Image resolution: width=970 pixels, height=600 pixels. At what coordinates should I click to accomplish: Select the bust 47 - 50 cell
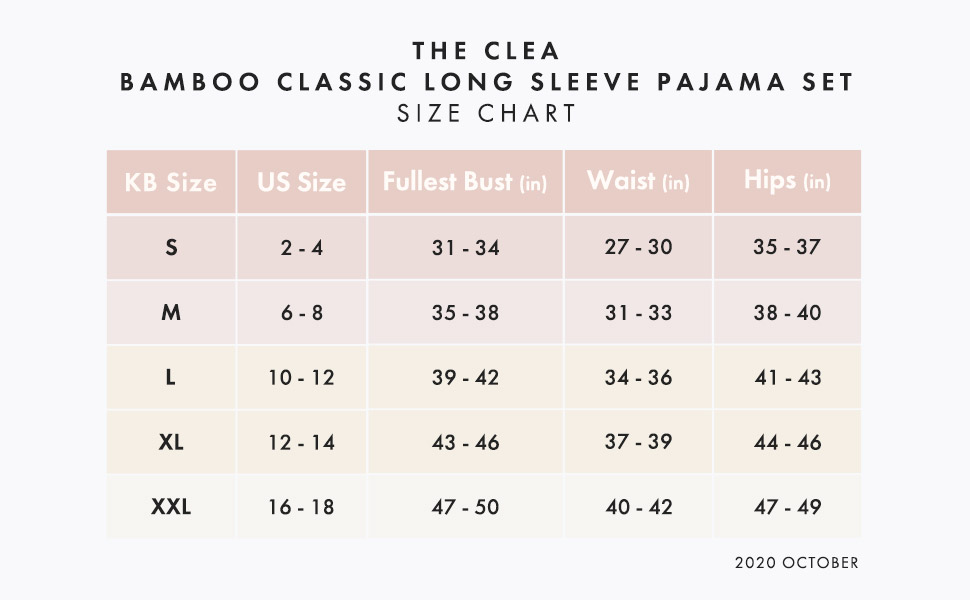click(x=465, y=507)
